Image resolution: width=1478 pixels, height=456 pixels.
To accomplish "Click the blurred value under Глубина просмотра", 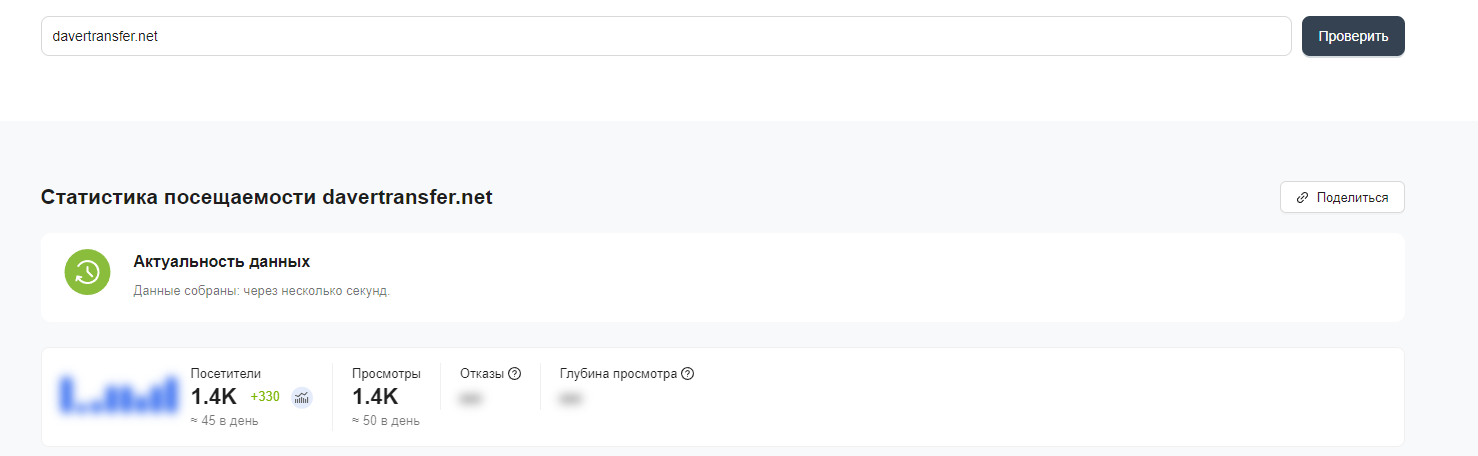I will 571,399.
